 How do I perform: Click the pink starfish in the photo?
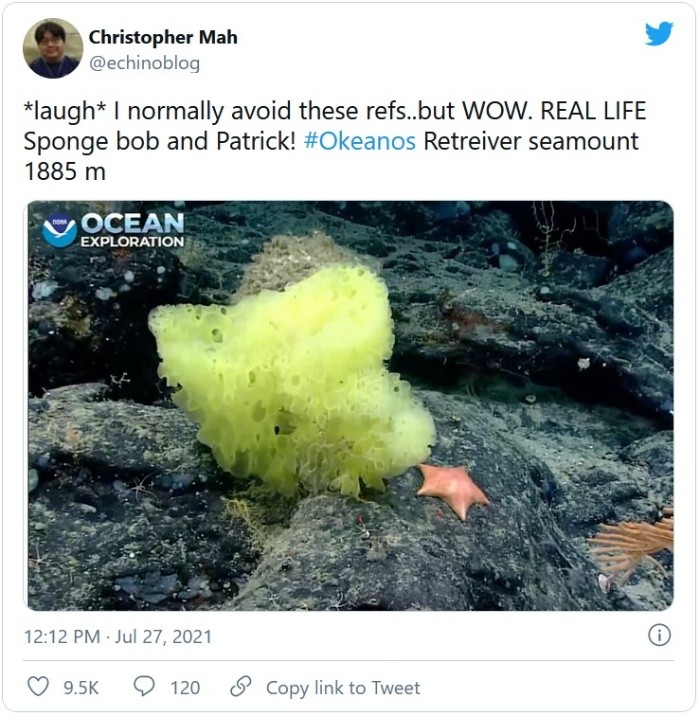point(452,487)
